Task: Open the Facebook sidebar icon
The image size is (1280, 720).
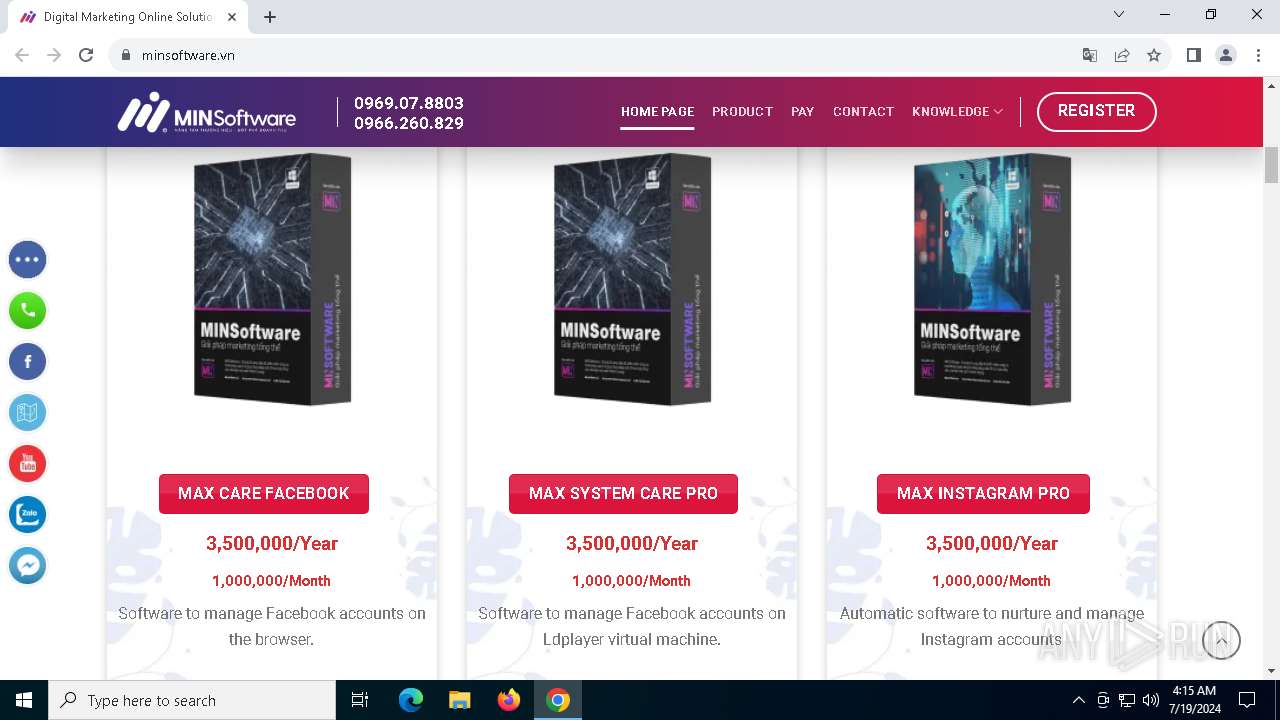Action: [x=28, y=362]
